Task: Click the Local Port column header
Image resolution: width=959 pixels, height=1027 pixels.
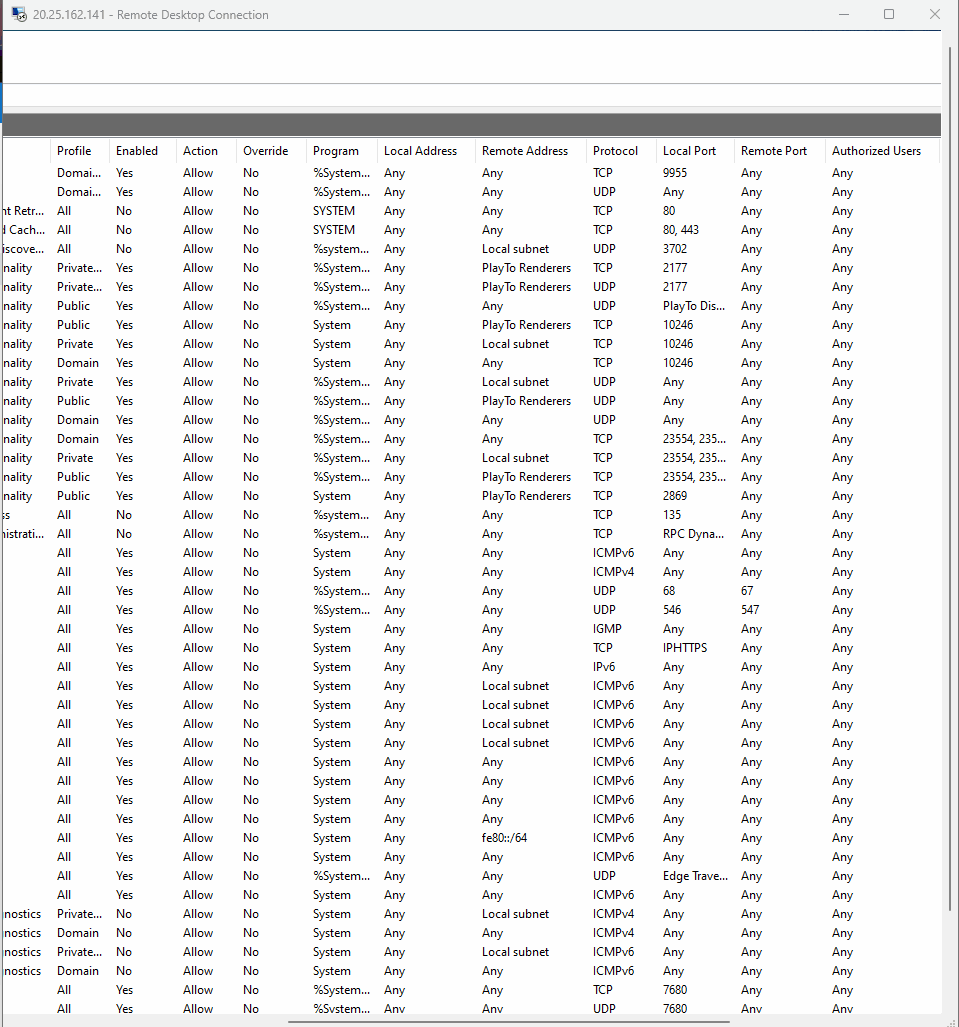Action: pos(689,151)
